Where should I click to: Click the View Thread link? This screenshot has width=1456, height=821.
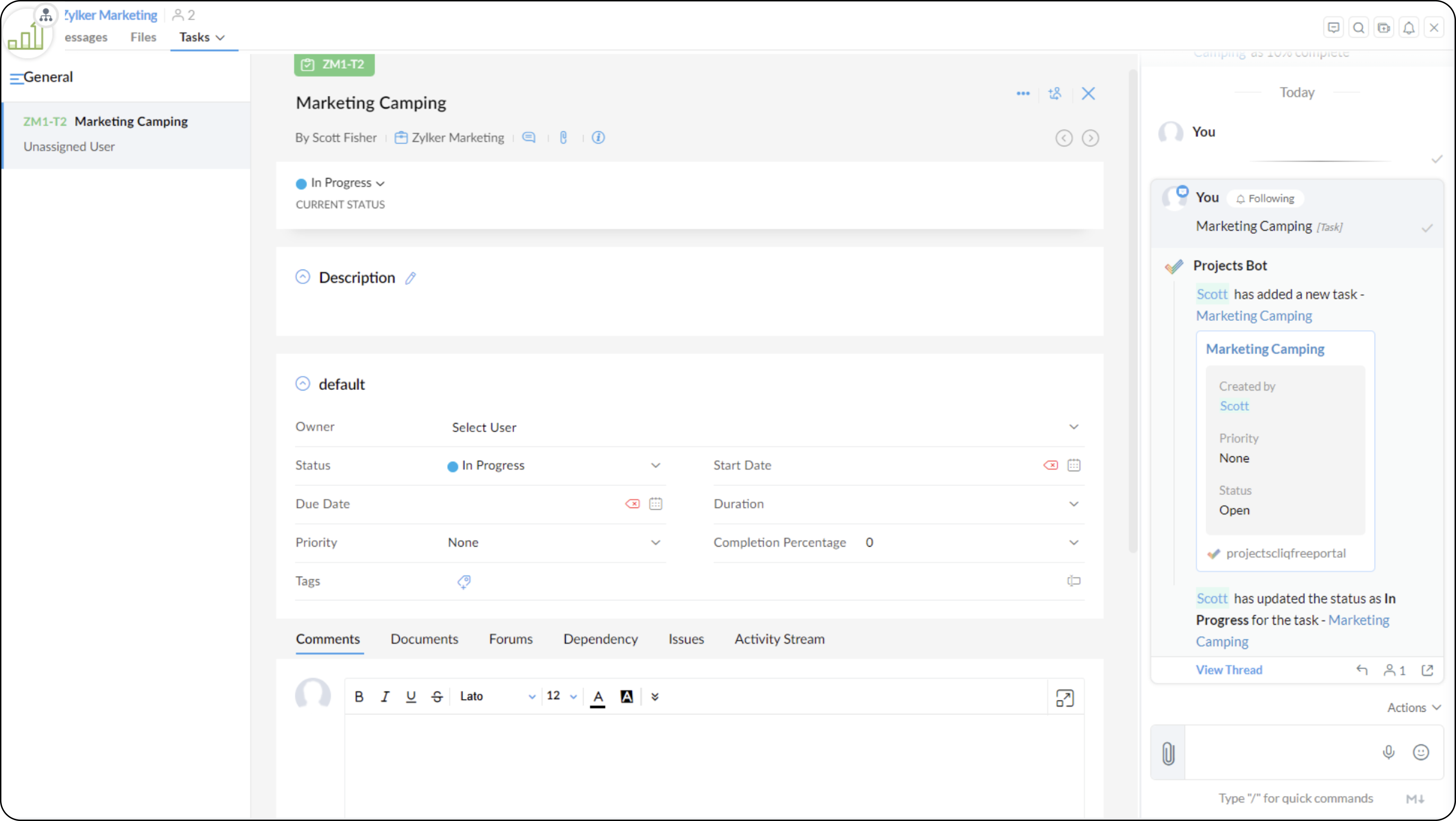click(x=1228, y=670)
